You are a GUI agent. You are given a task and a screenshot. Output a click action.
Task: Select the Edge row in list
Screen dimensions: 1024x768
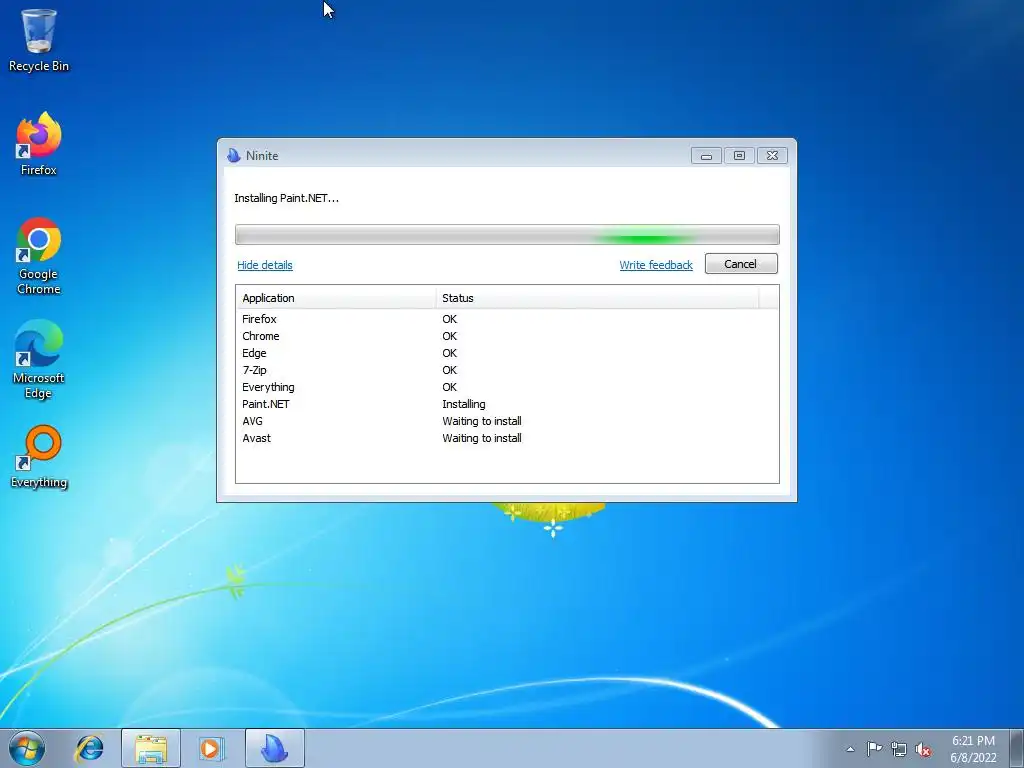[507, 353]
